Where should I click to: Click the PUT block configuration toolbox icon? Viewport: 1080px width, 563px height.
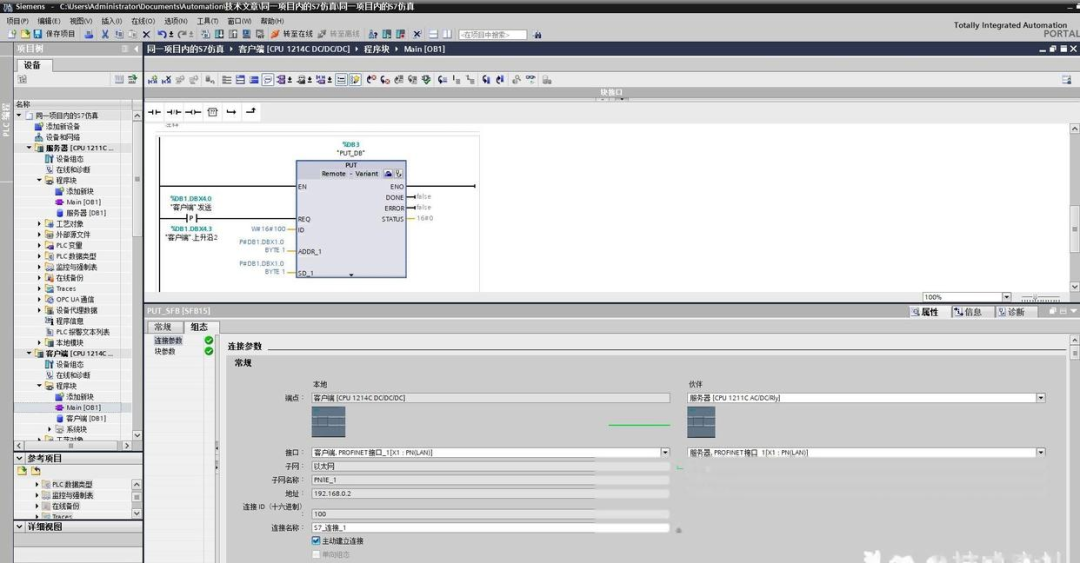(x=388, y=174)
